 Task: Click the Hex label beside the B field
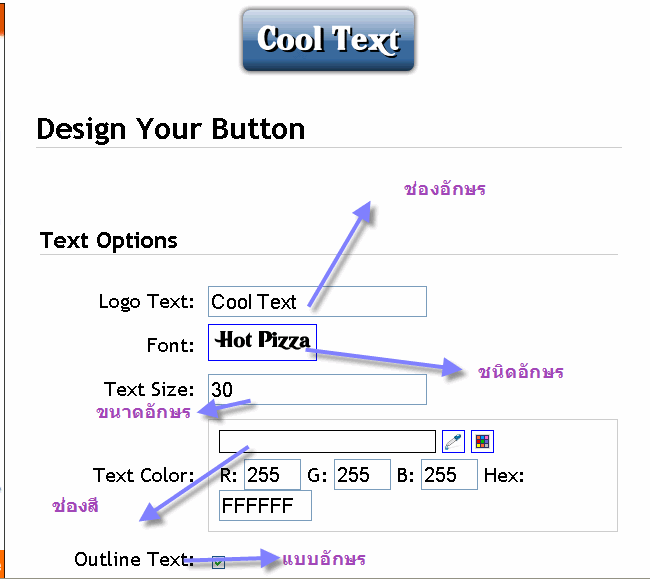pyautogui.click(x=504, y=475)
